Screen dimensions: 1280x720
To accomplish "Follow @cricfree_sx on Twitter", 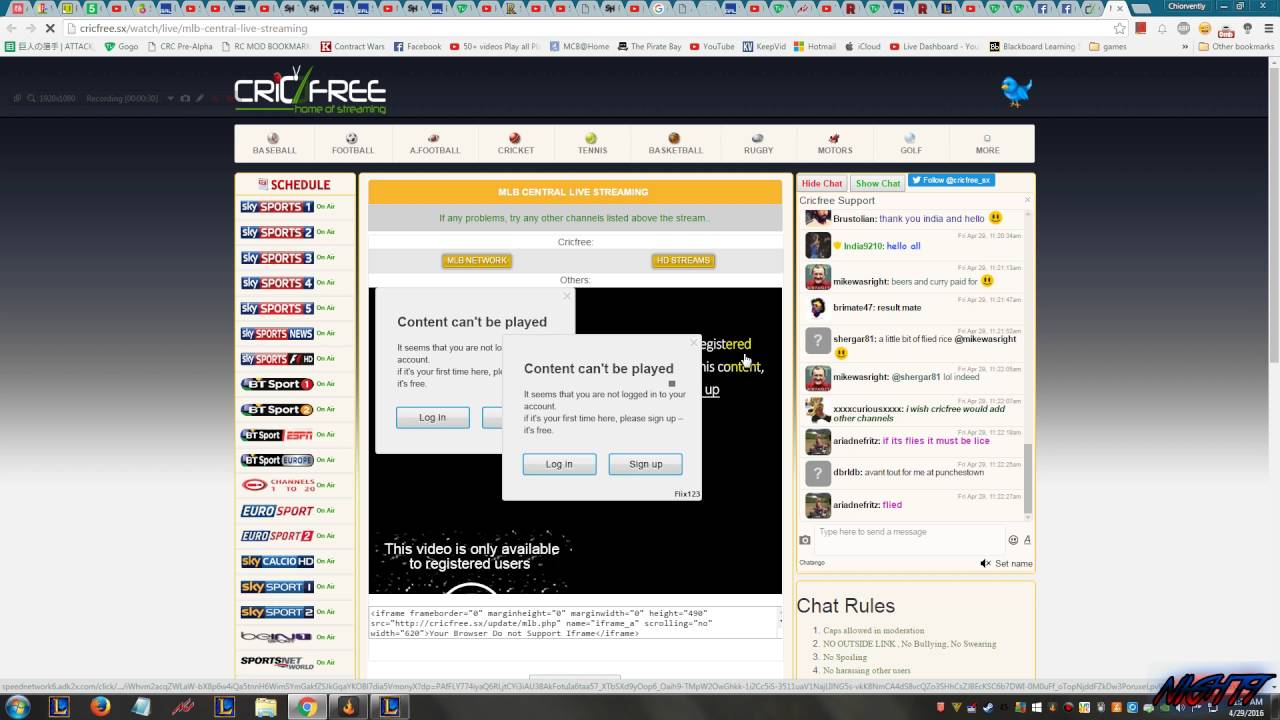I will 951,181.
